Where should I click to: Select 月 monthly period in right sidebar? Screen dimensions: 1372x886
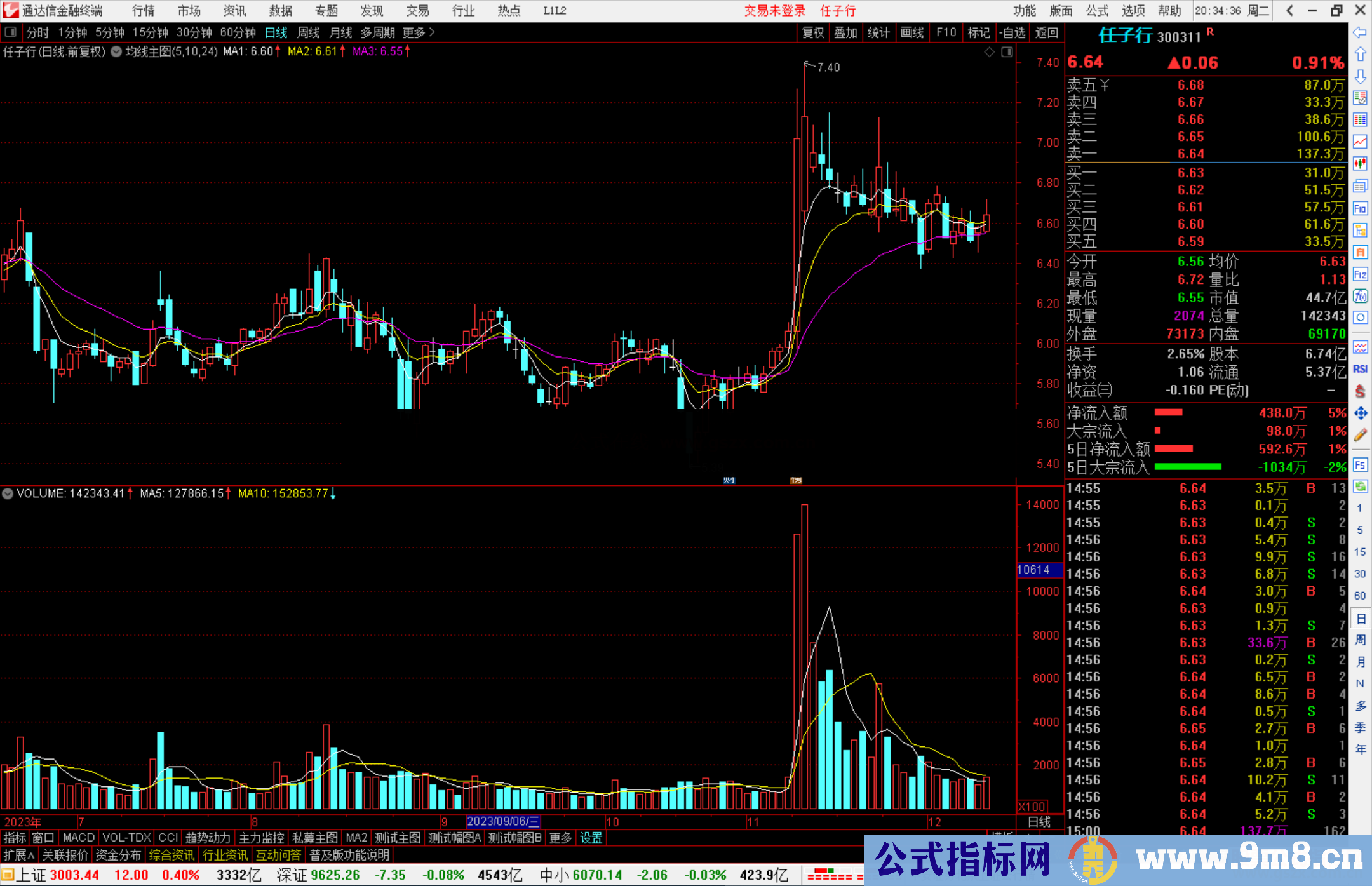pyautogui.click(x=1360, y=662)
